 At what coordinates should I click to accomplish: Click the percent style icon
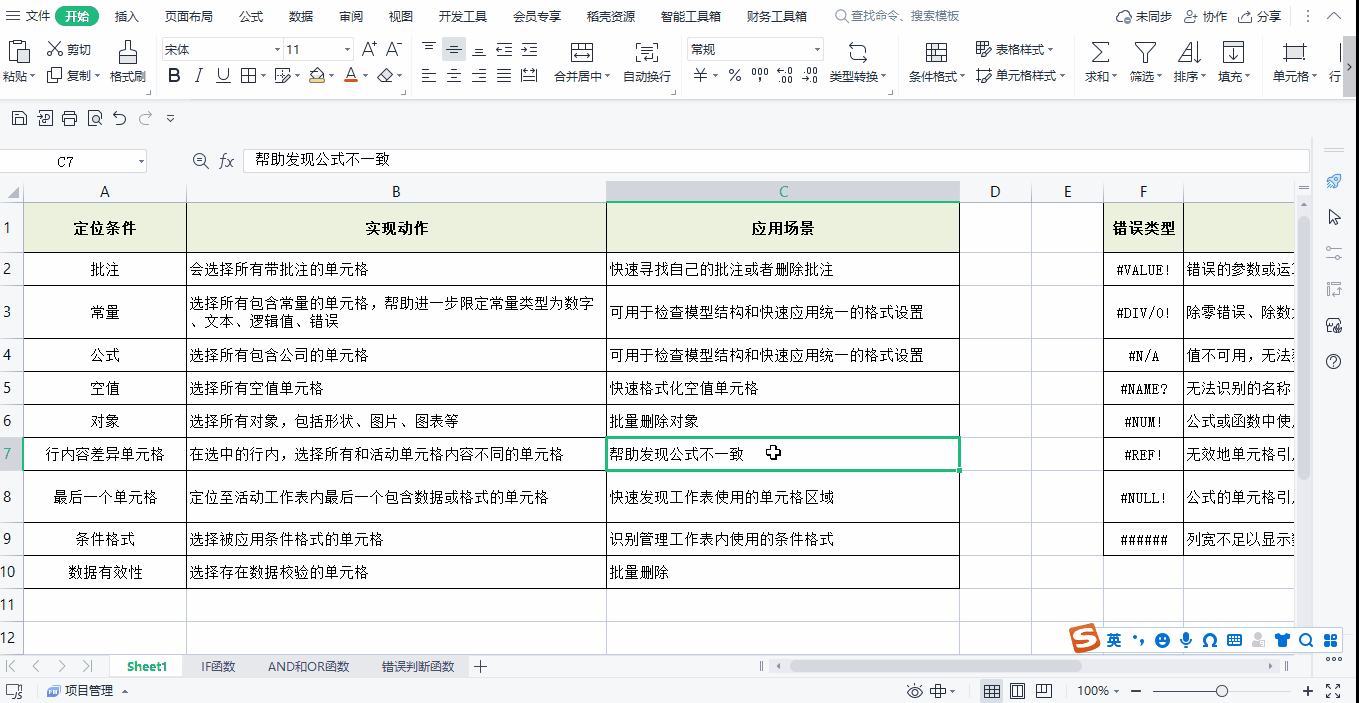point(734,76)
